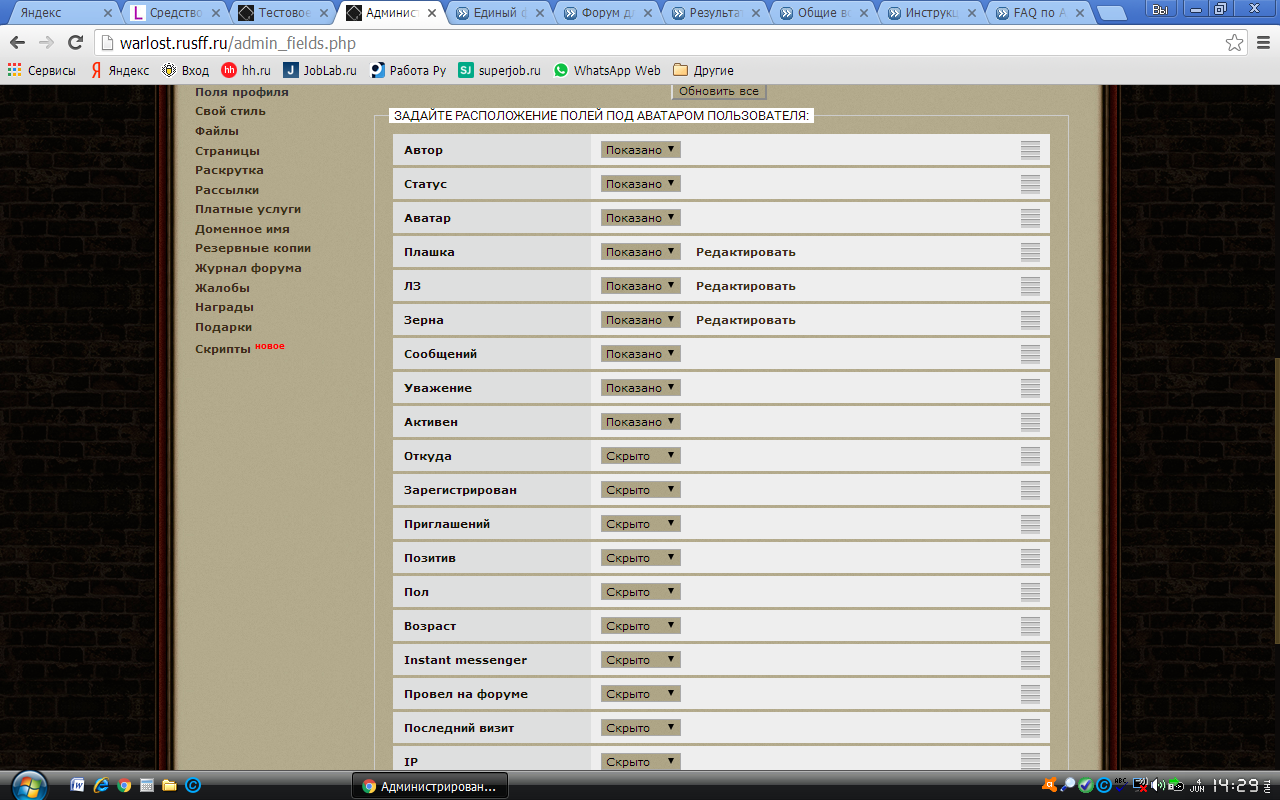The image size is (1280, 800).
Task: Click the drag handle for the ЛЗ row
Action: coord(1030,286)
